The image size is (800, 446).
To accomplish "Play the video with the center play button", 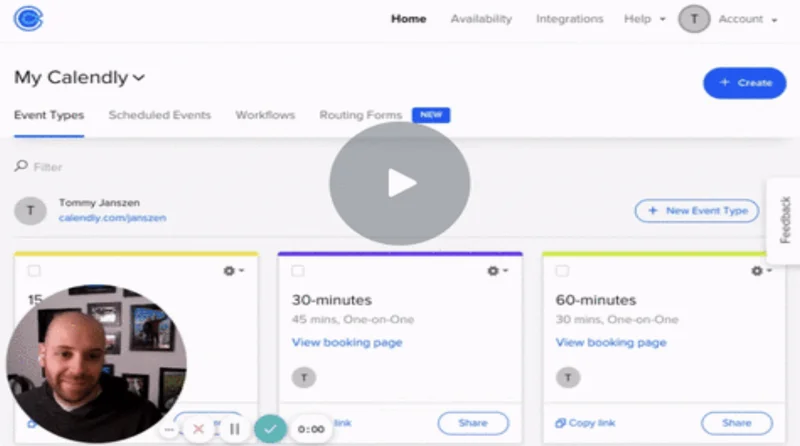I will pyautogui.click(x=400, y=183).
